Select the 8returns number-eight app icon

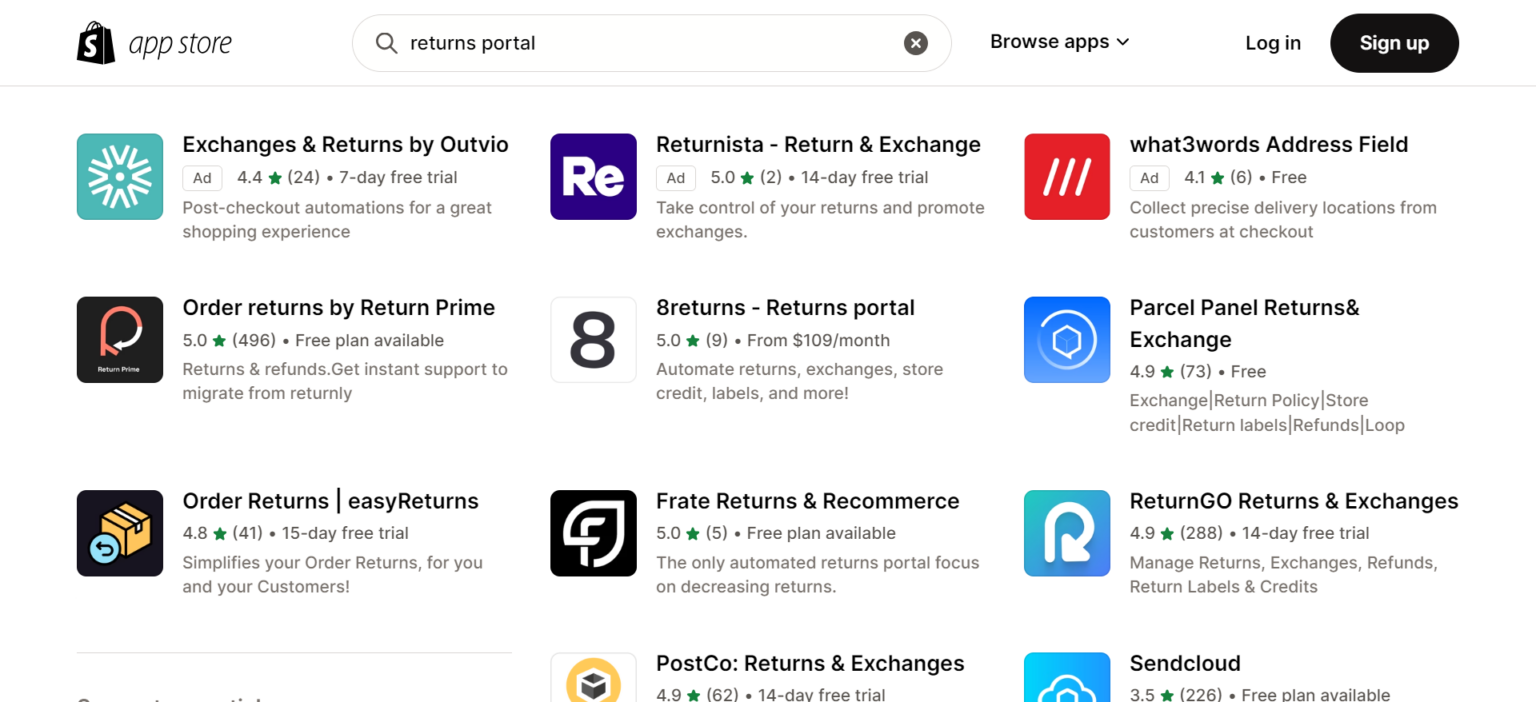(593, 339)
